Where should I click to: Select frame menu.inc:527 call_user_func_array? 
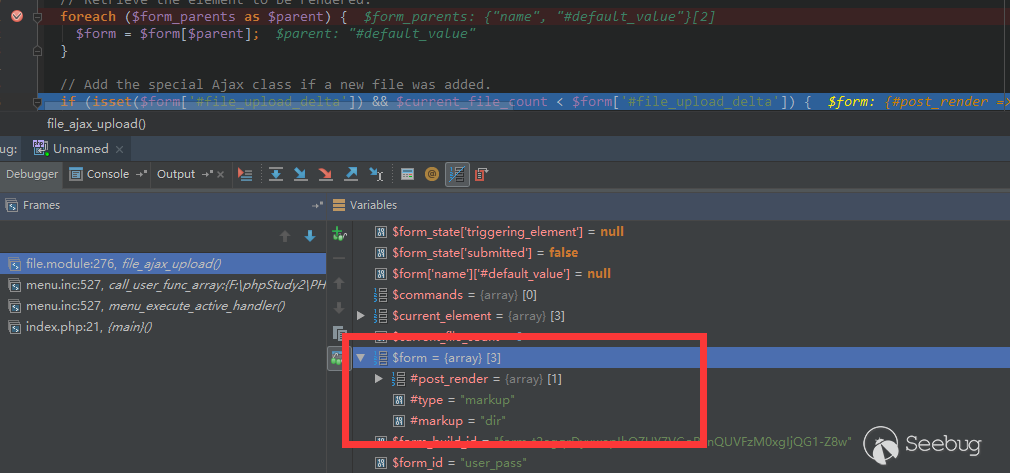click(163, 285)
